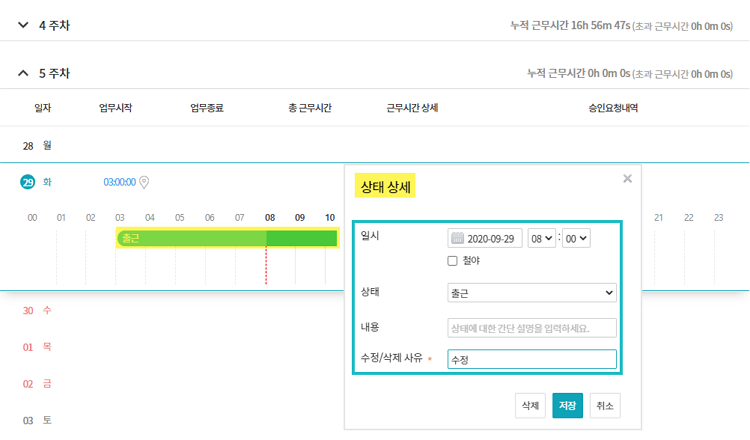
Task: Click the 삭제 button
Action: tap(530, 406)
